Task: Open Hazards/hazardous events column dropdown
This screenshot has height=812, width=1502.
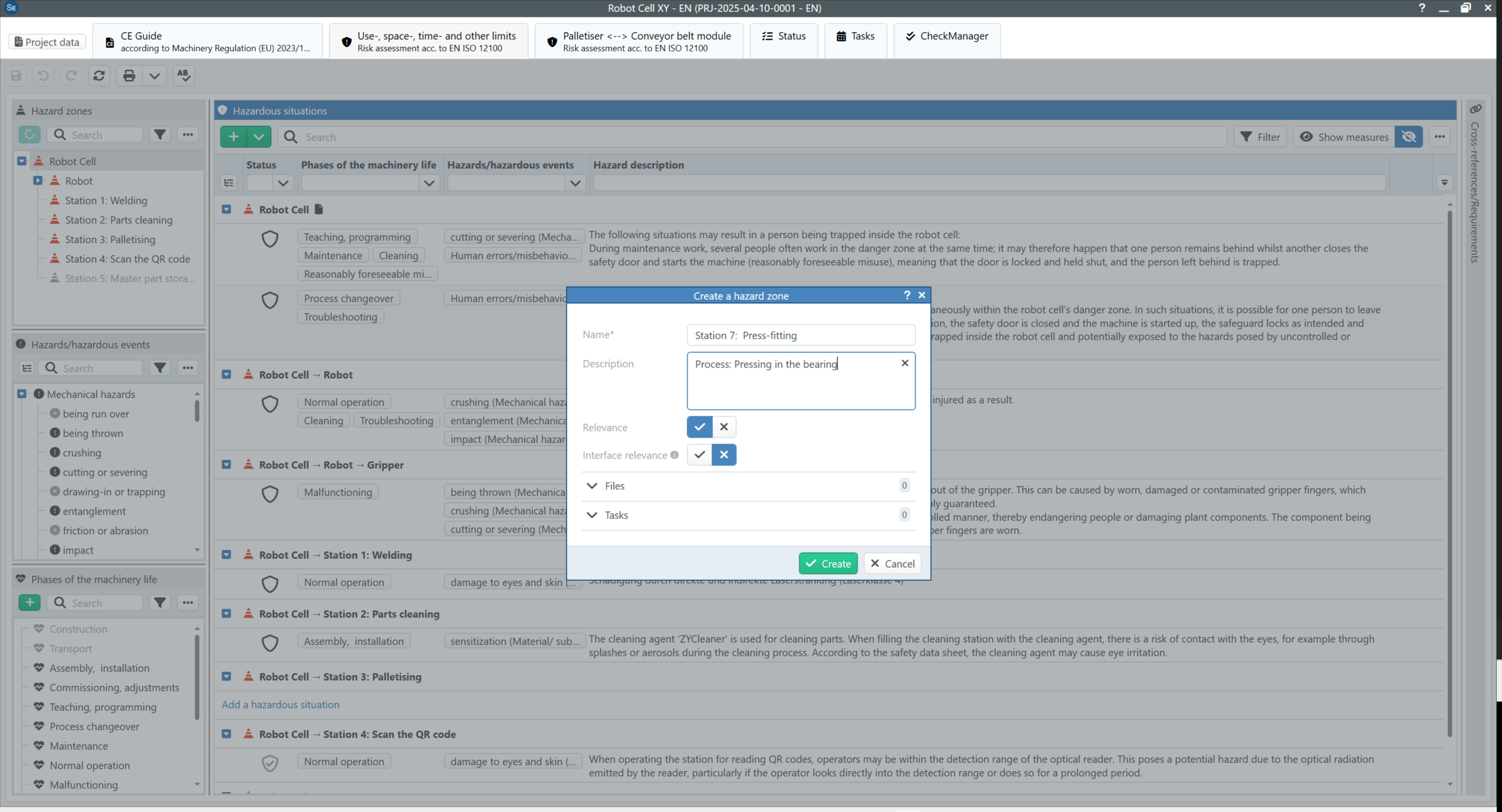Action: 575,183
